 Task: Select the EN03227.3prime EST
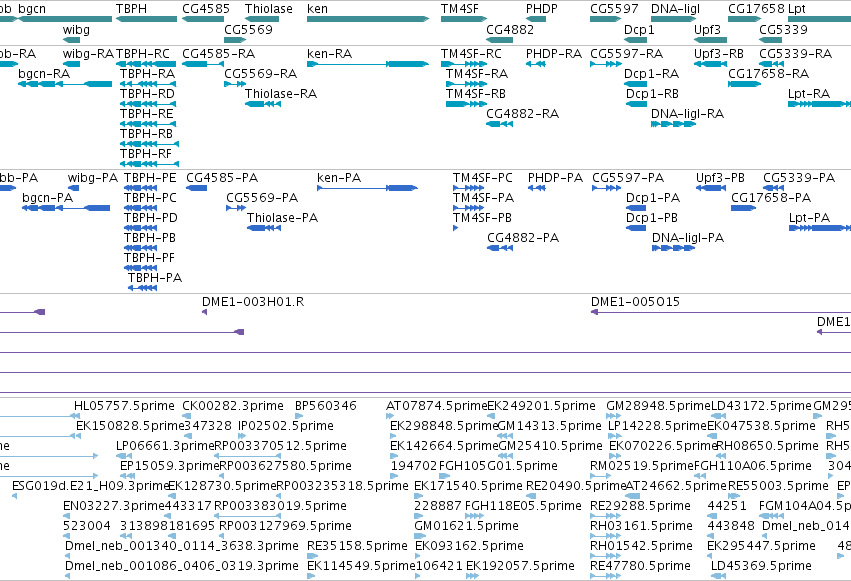point(65,516)
